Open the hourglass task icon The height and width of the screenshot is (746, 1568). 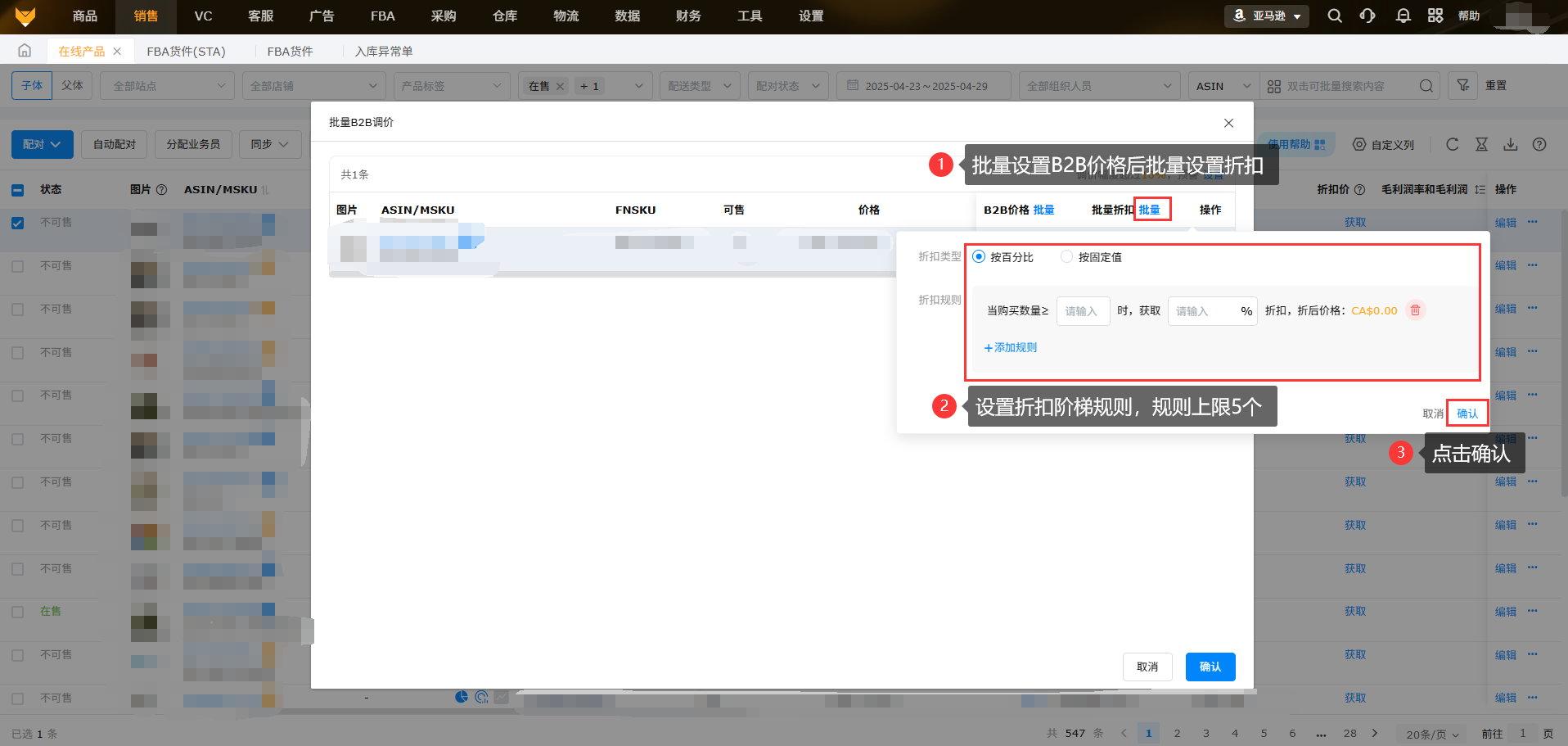click(x=1481, y=144)
